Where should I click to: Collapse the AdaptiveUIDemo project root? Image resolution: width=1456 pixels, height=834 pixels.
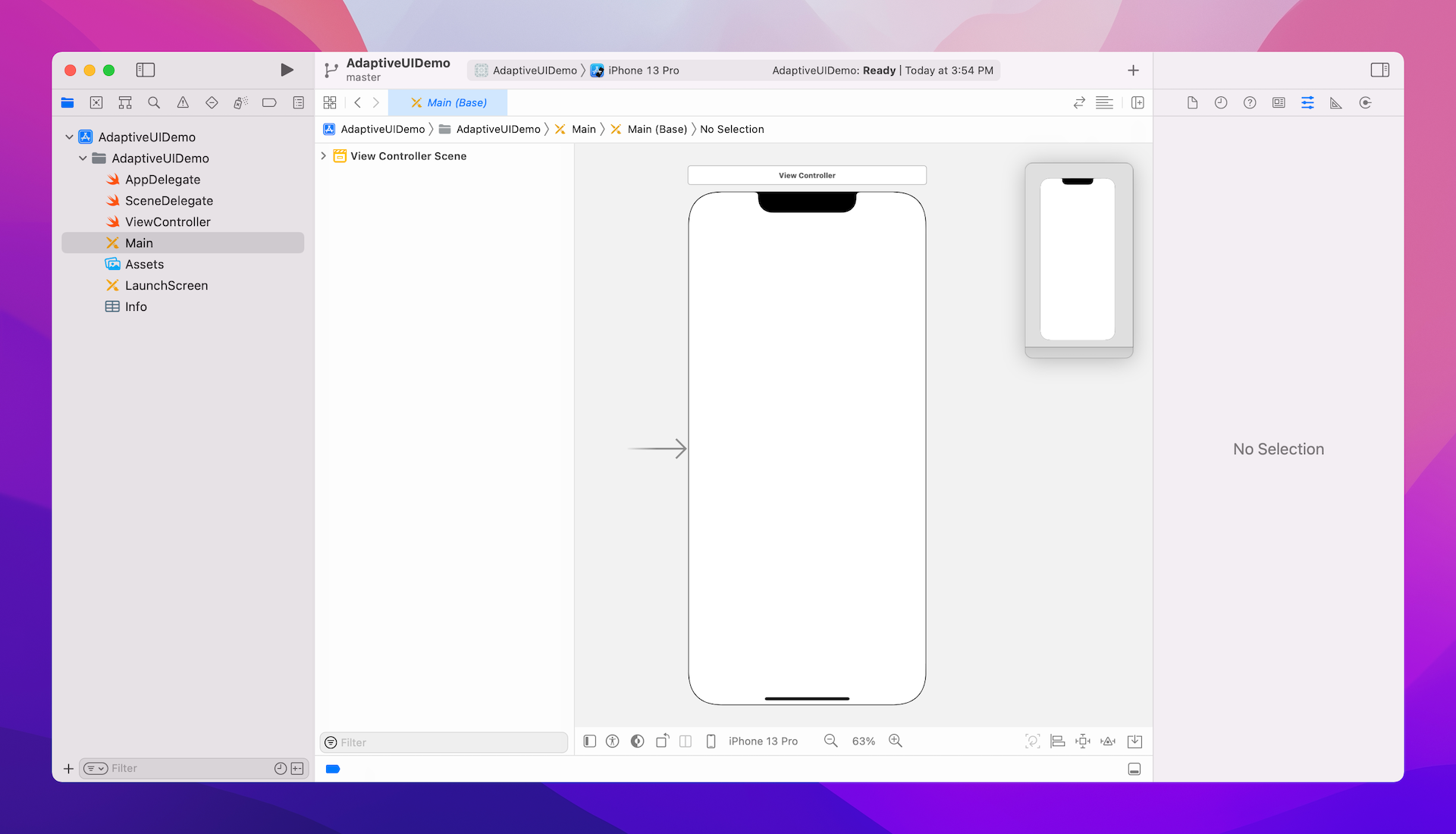[69, 137]
